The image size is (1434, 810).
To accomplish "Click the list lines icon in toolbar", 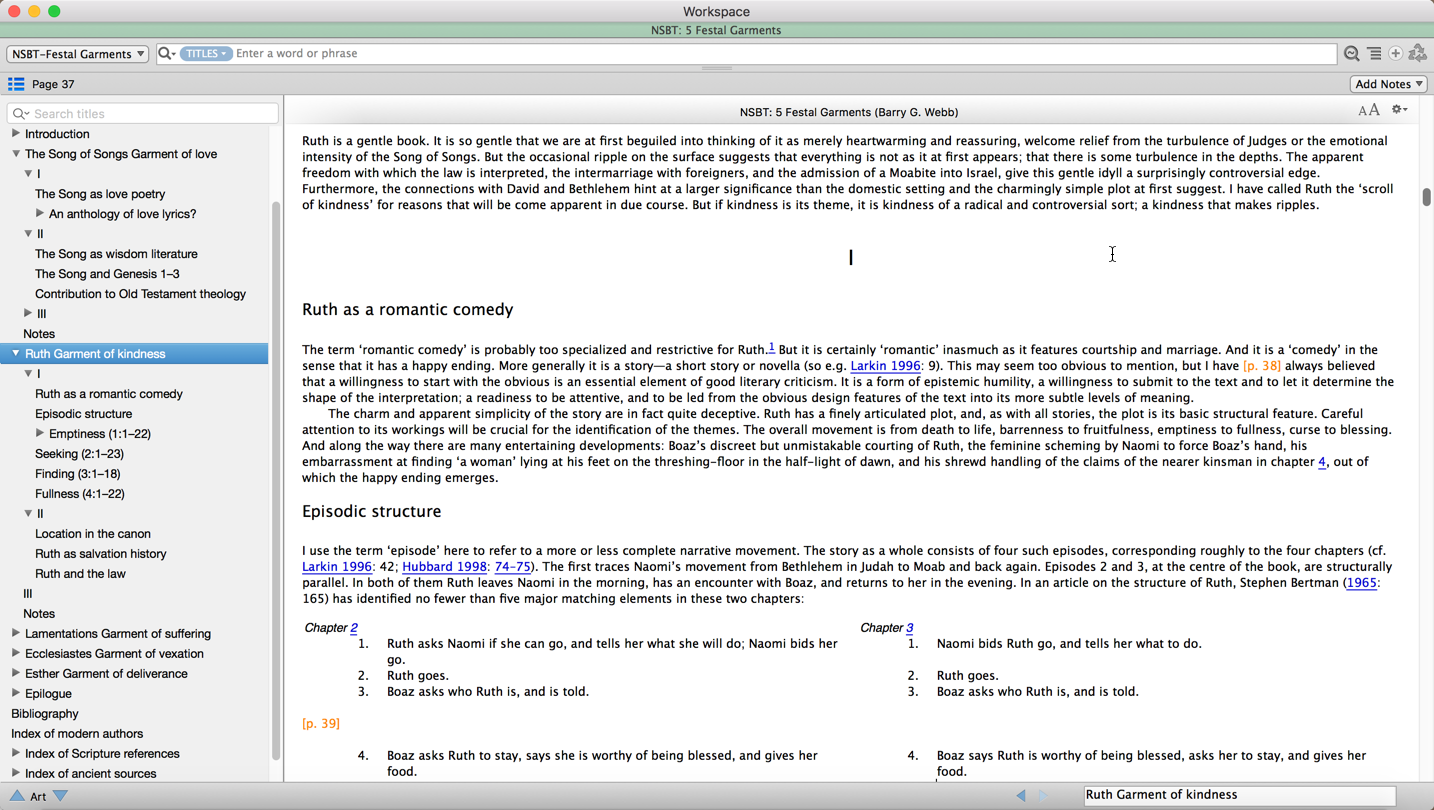I will point(1374,54).
